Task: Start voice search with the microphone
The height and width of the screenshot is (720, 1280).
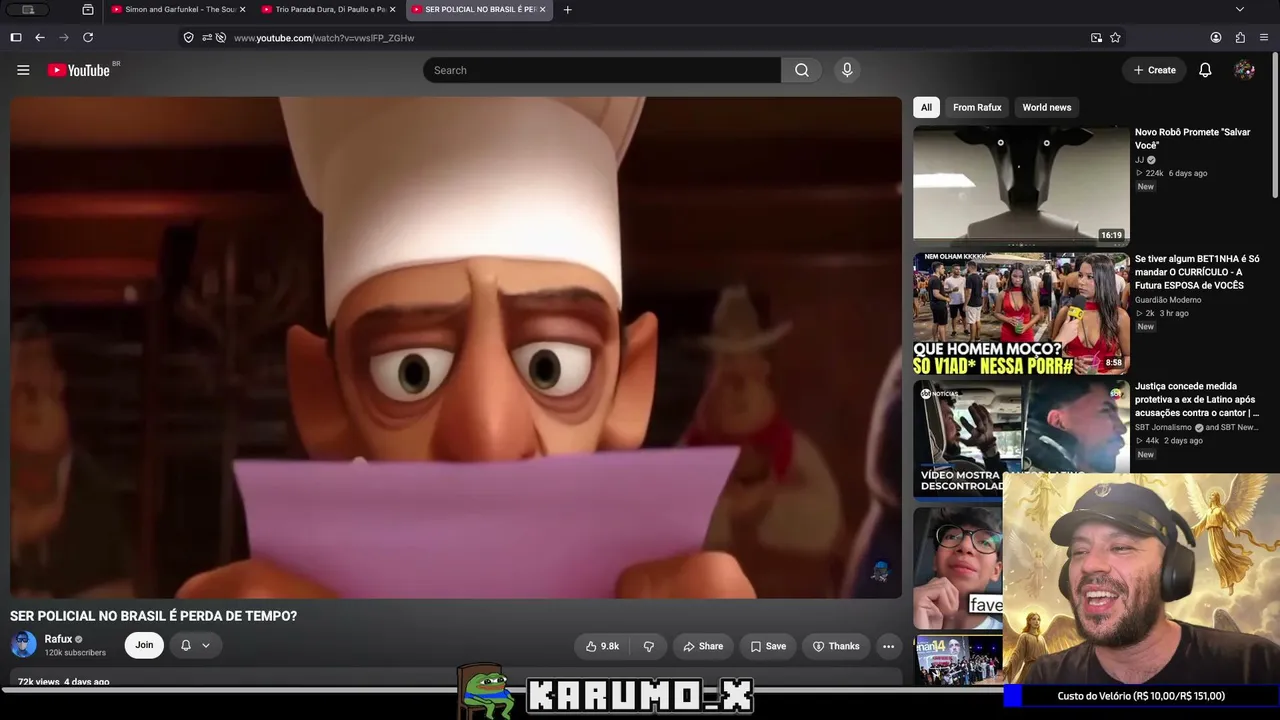Action: point(847,70)
